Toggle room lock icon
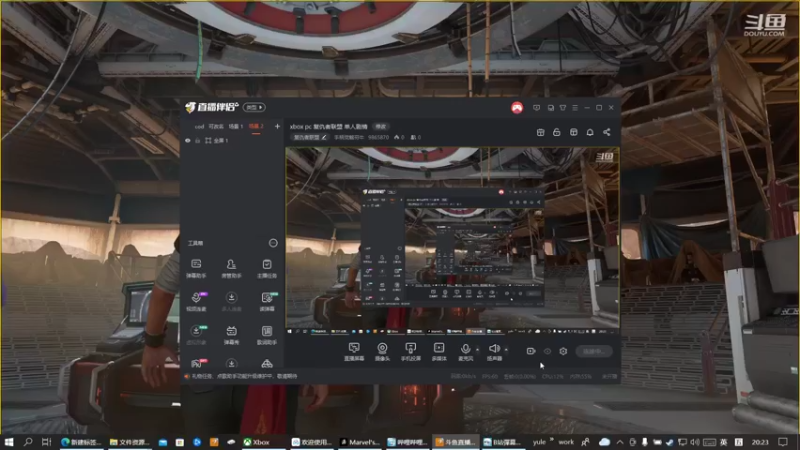 [x=557, y=132]
